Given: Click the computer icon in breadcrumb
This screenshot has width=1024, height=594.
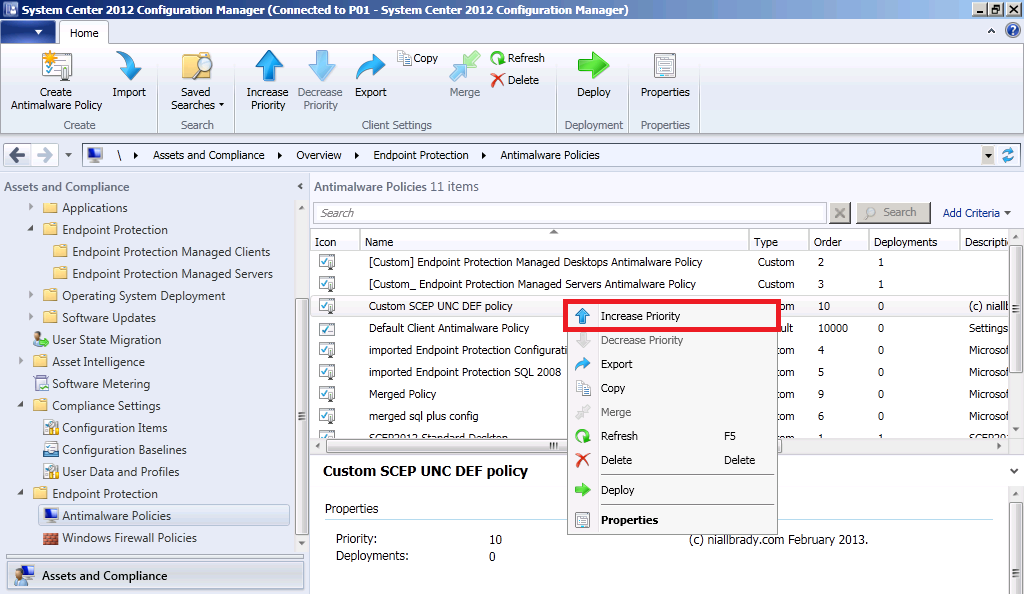Looking at the screenshot, I should (x=95, y=155).
